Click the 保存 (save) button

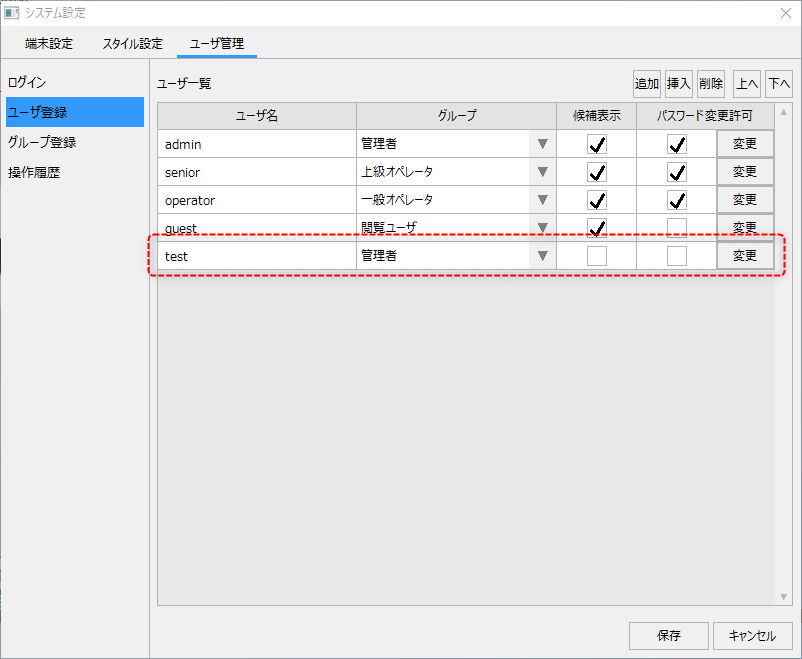click(669, 635)
